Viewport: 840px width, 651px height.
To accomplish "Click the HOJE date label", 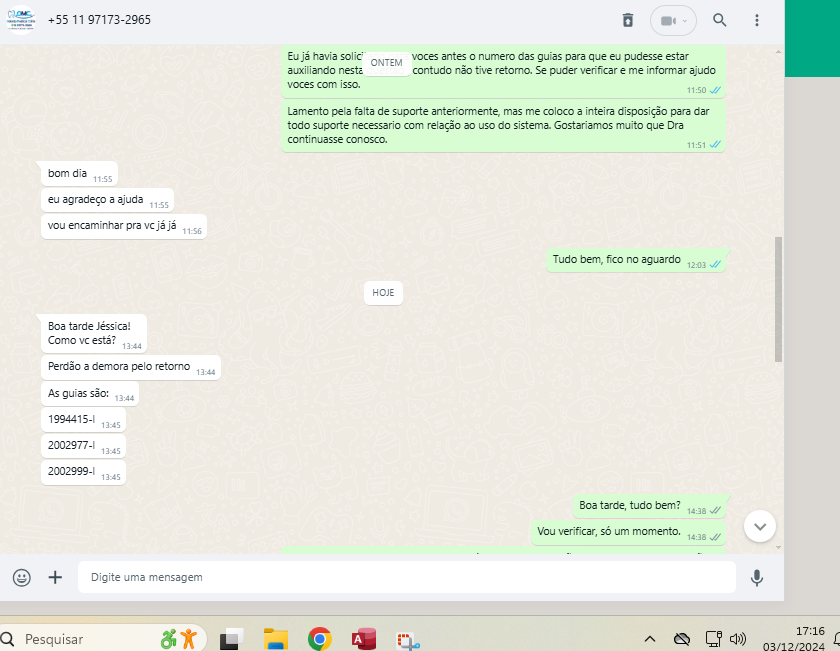I will click(x=383, y=293).
